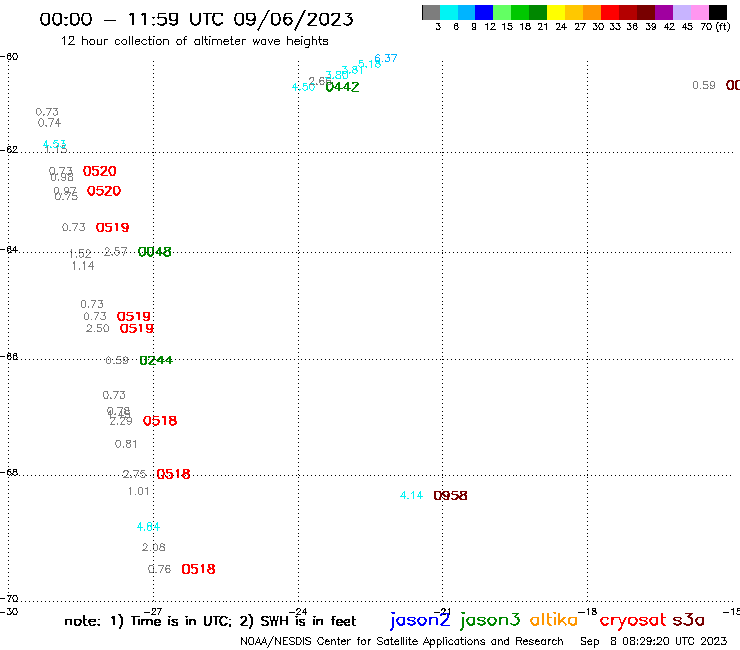Click the 'altika' satellite legend label
Image resolution: width=740 pixels, height=650 pixels.
coord(554,620)
